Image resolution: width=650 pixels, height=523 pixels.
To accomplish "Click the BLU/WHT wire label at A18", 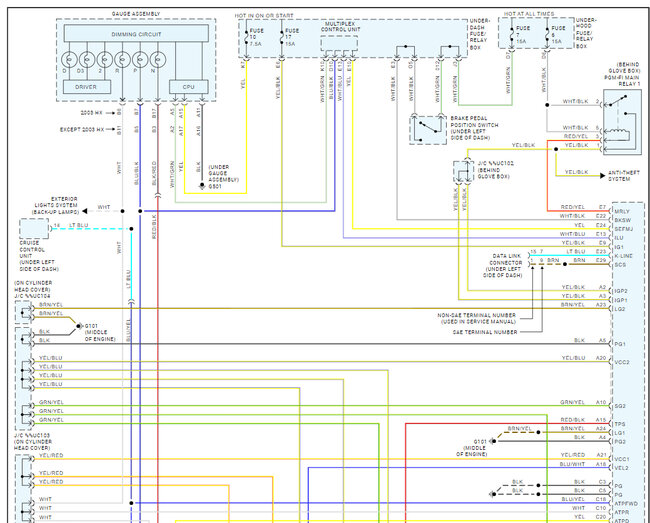I will pos(572,464).
